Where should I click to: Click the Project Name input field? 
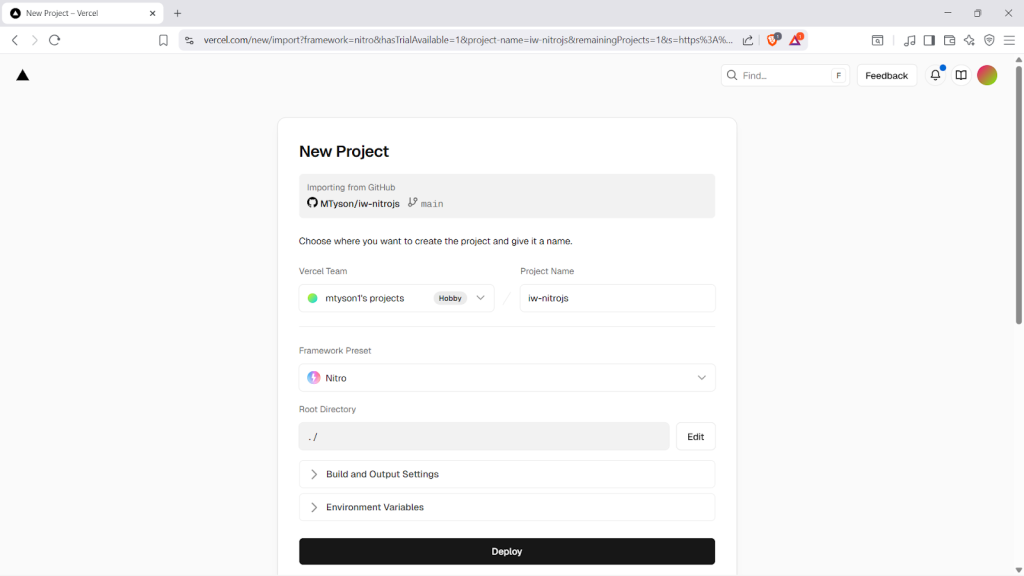[617, 298]
